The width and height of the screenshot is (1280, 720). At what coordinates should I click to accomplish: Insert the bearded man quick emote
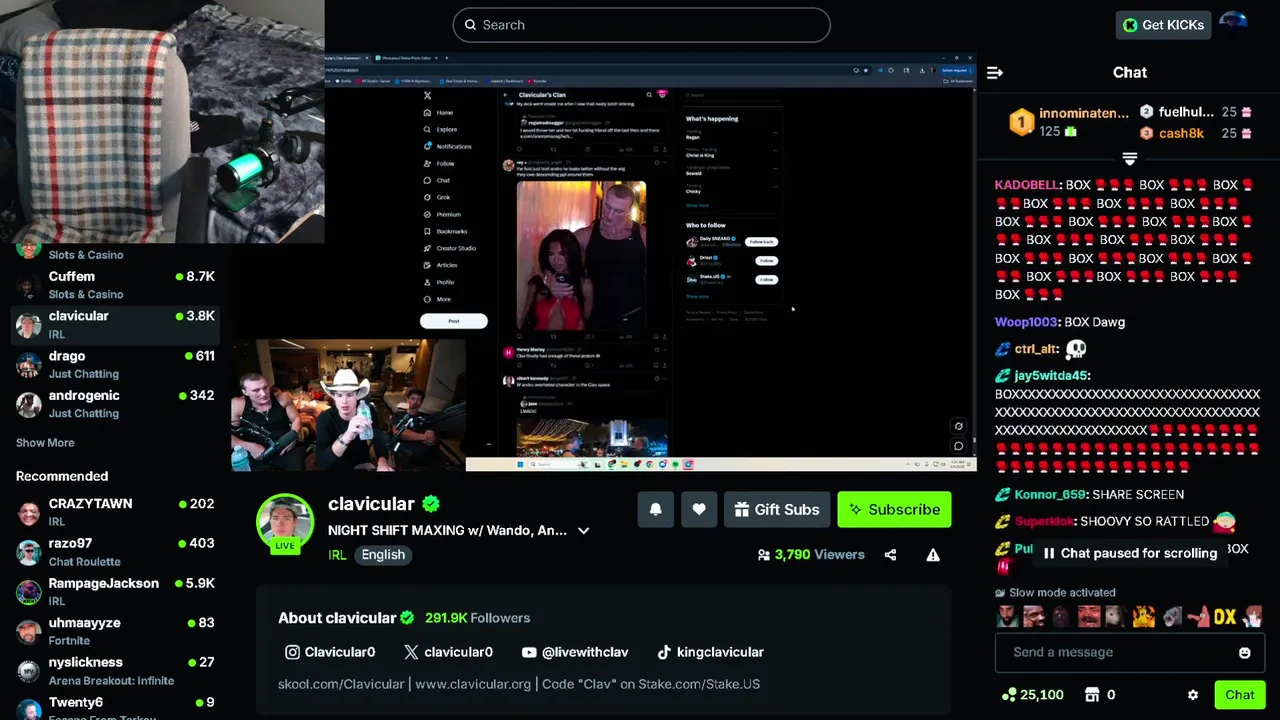coord(1007,616)
